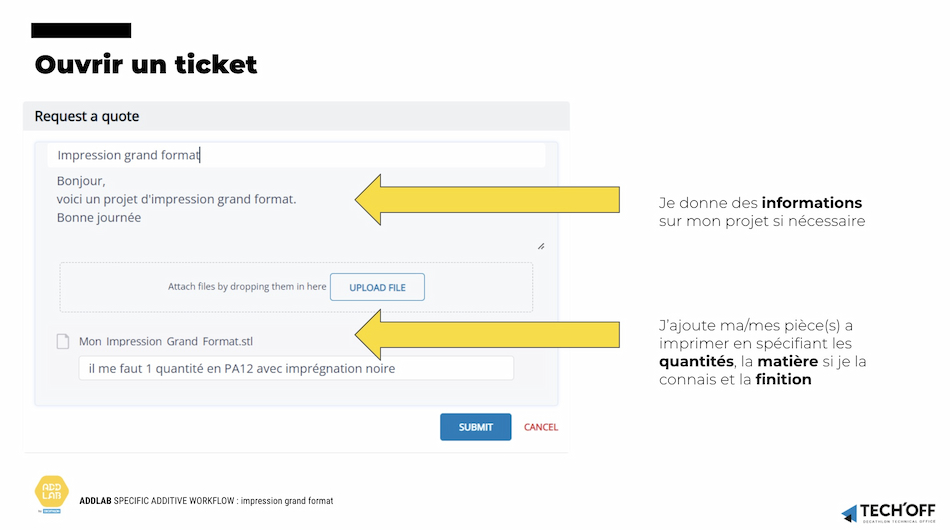Click the SUBMIT button
The height and width of the screenshot is (530, 950).
point(475,427)
